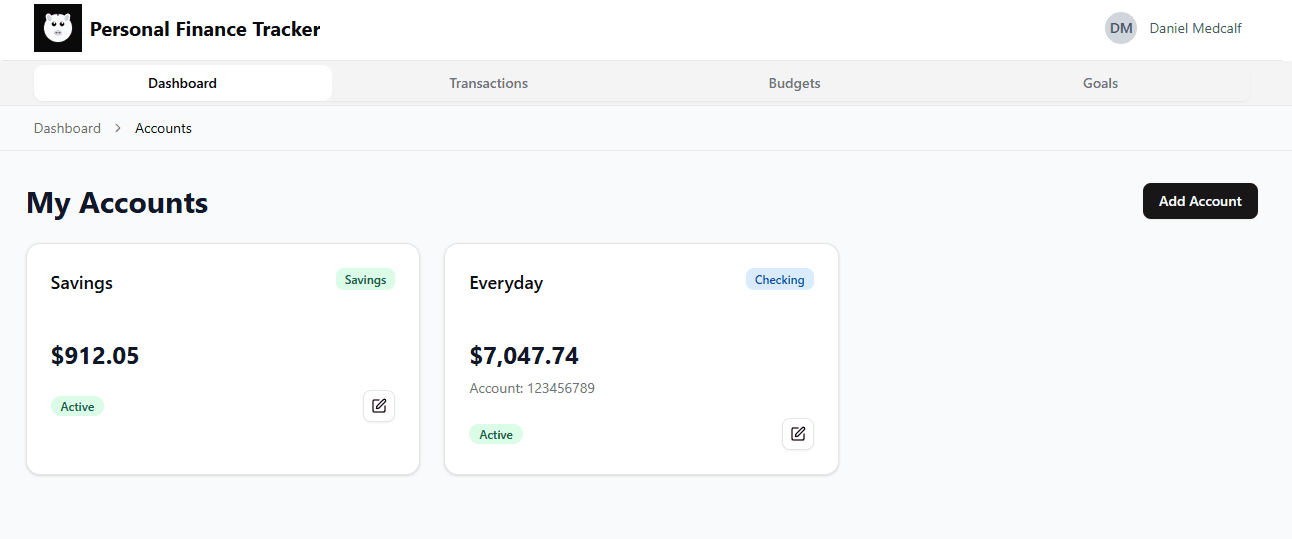Open the Transactions tab
This screenshot has height=539, width=1292.
(488, 83)
